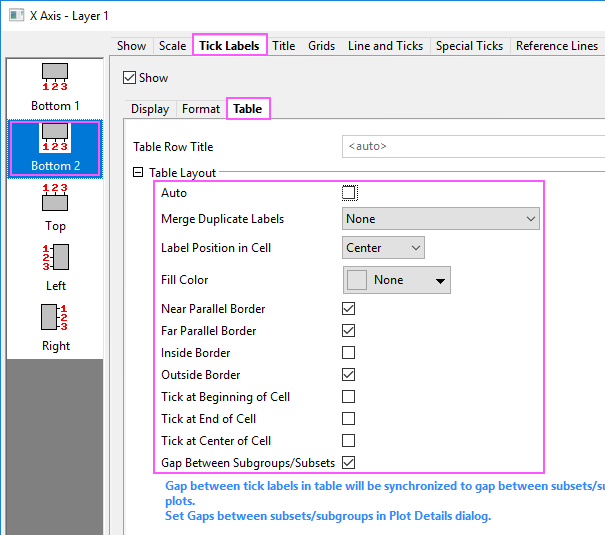605x535 pixels.
Task: Select the Table sub-tab
Action: [x=248, y=108]
